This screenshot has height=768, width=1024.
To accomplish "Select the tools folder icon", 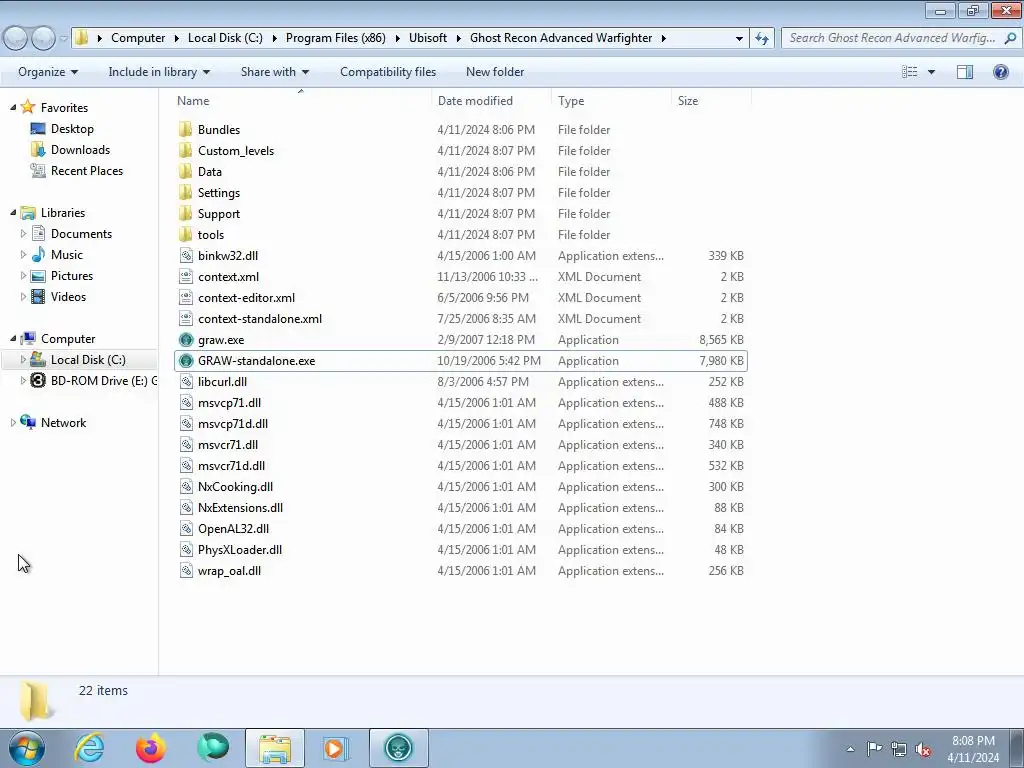I will point(185,234).
